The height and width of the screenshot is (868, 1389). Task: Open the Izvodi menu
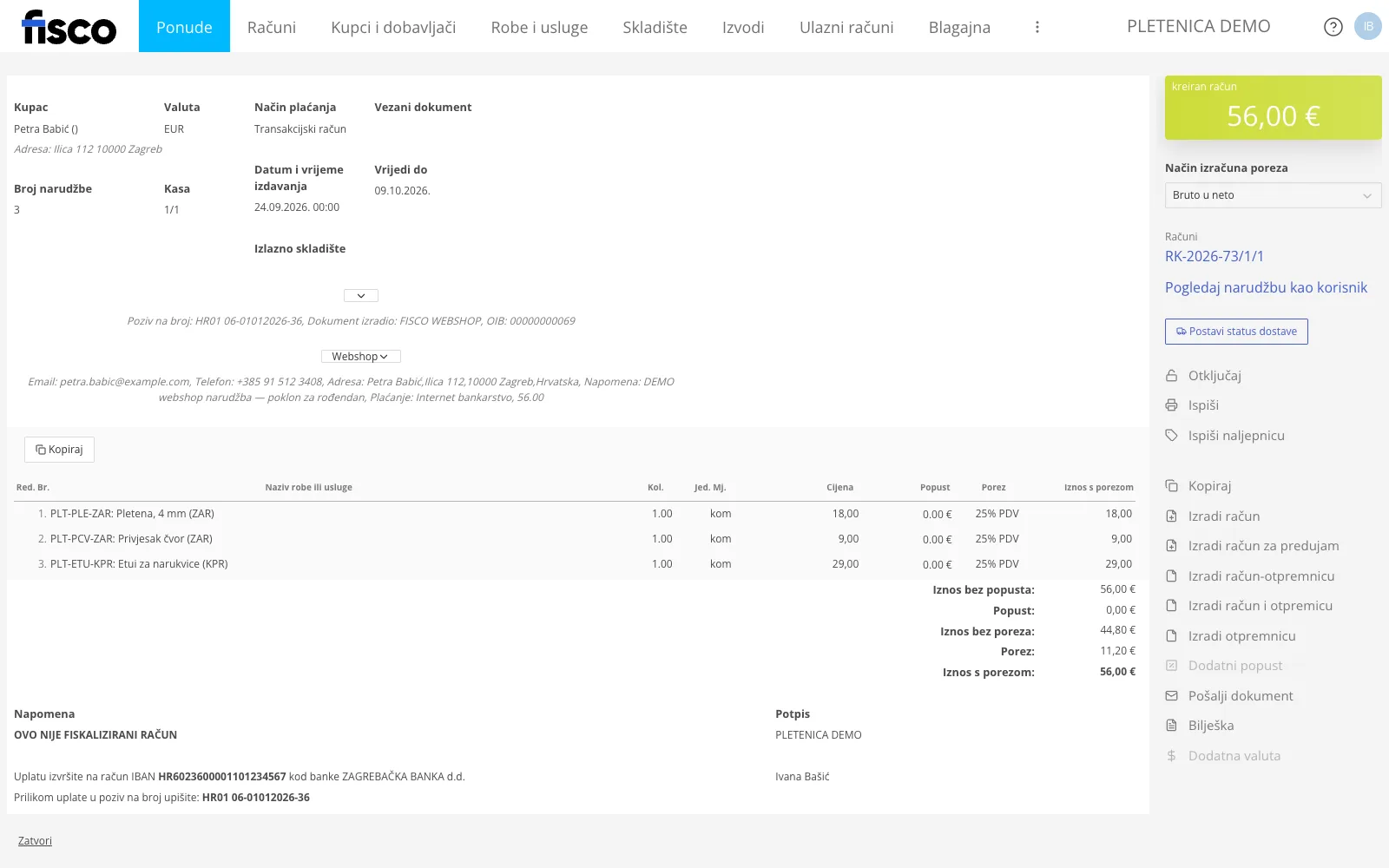point(743,27)
